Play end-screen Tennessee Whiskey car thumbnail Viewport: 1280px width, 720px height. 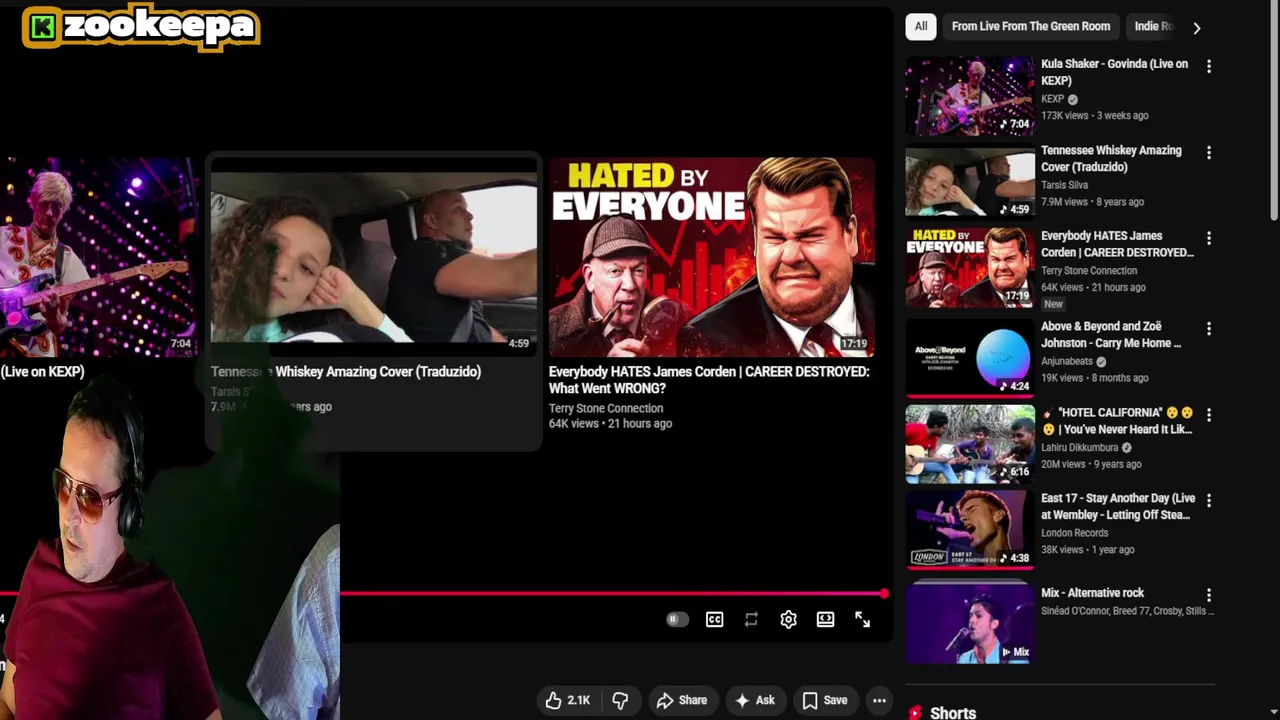pos(374,256)
